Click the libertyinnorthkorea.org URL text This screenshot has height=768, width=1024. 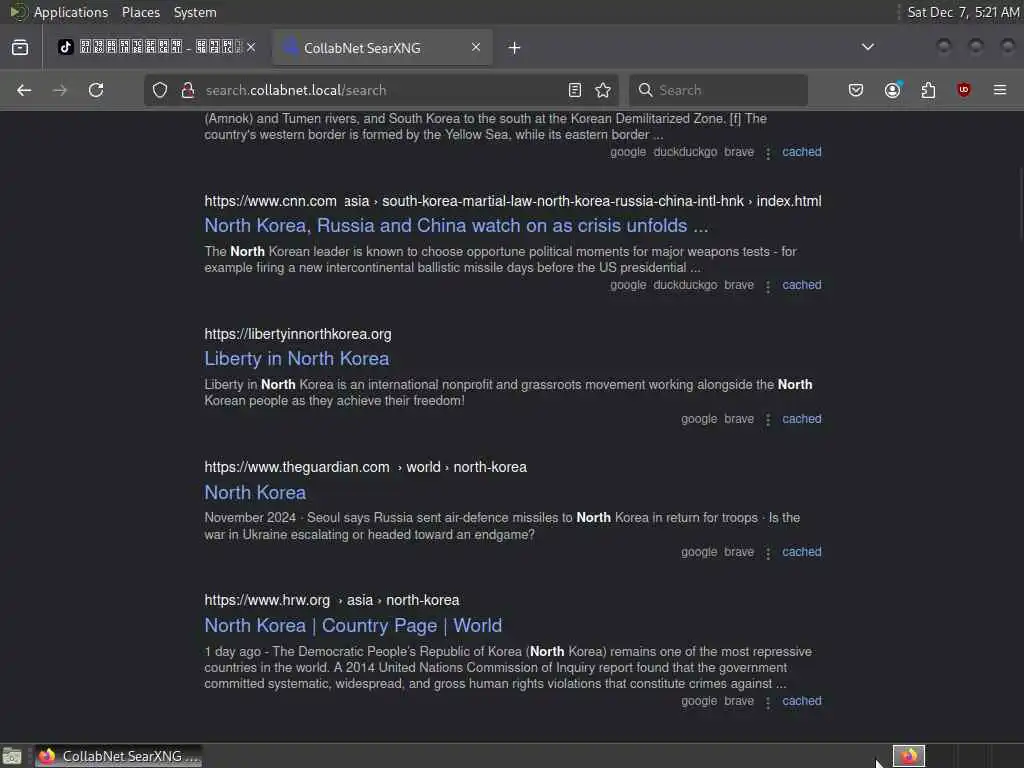coord(298,334)
